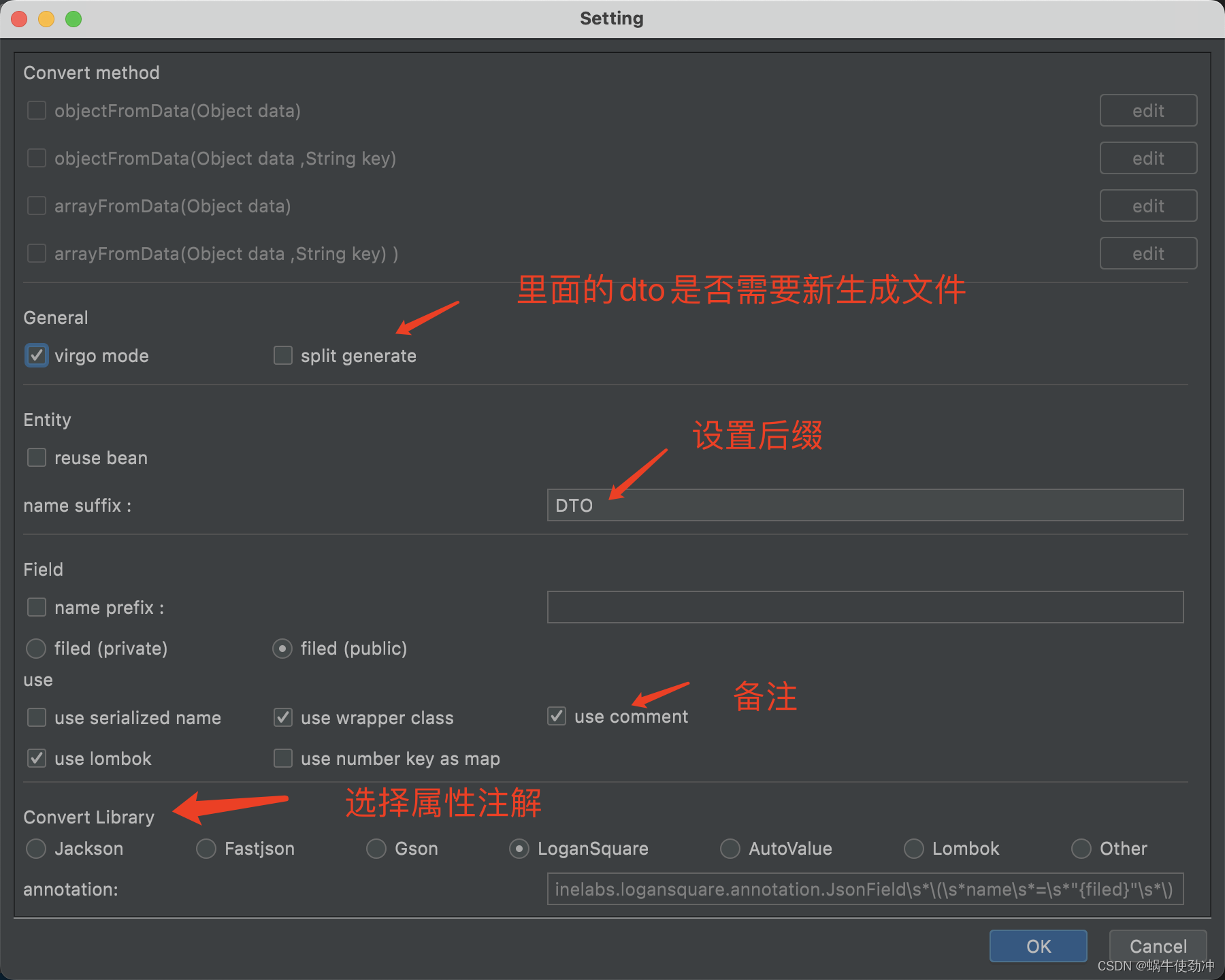
Task: Choose the filed (public) radio button
Action: (x=282, y=649)
